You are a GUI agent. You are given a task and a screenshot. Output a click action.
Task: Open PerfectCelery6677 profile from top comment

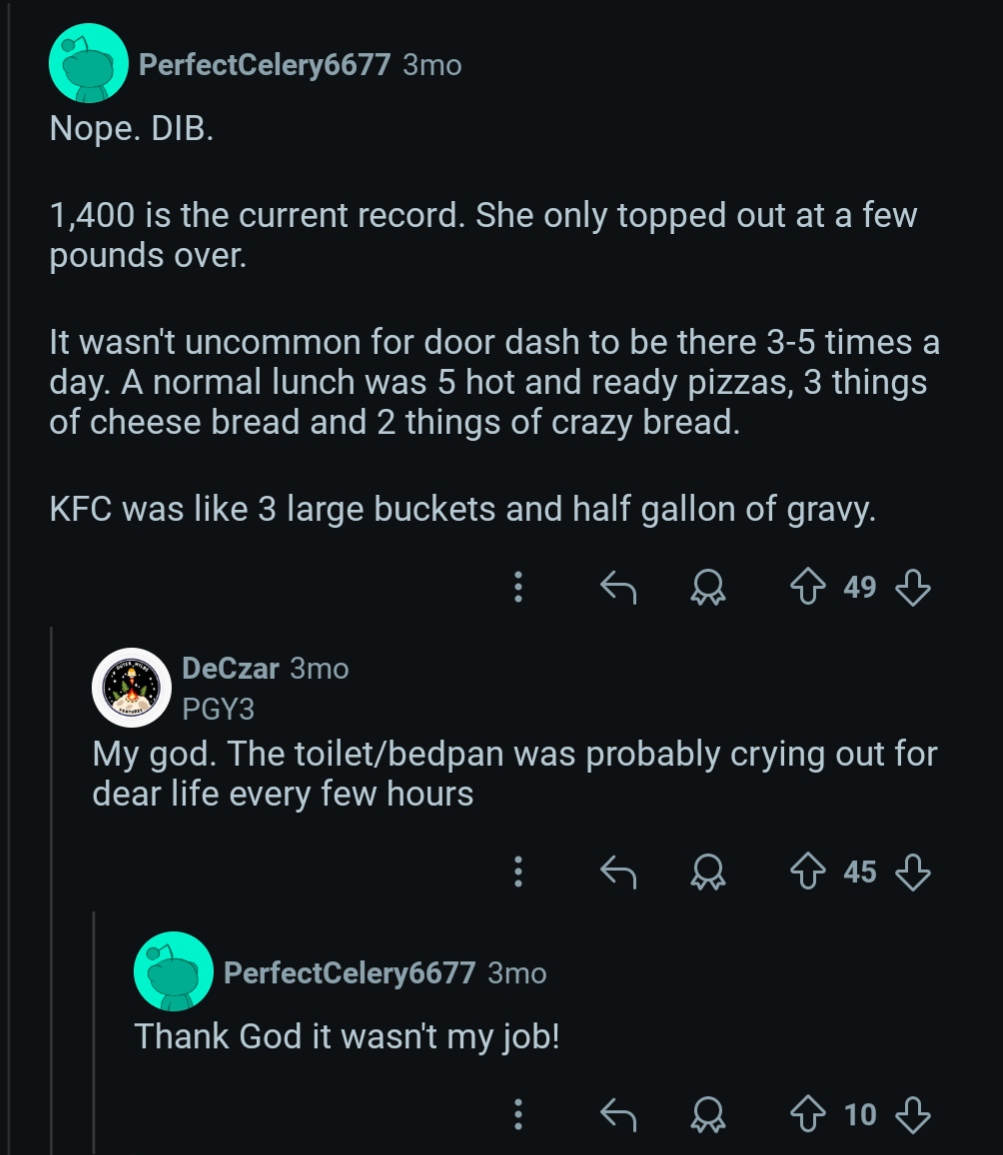[x=264, y=65]
